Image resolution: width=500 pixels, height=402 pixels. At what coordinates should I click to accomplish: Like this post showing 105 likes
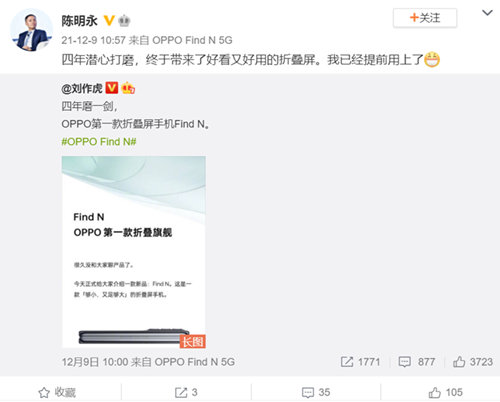[445, 392]
